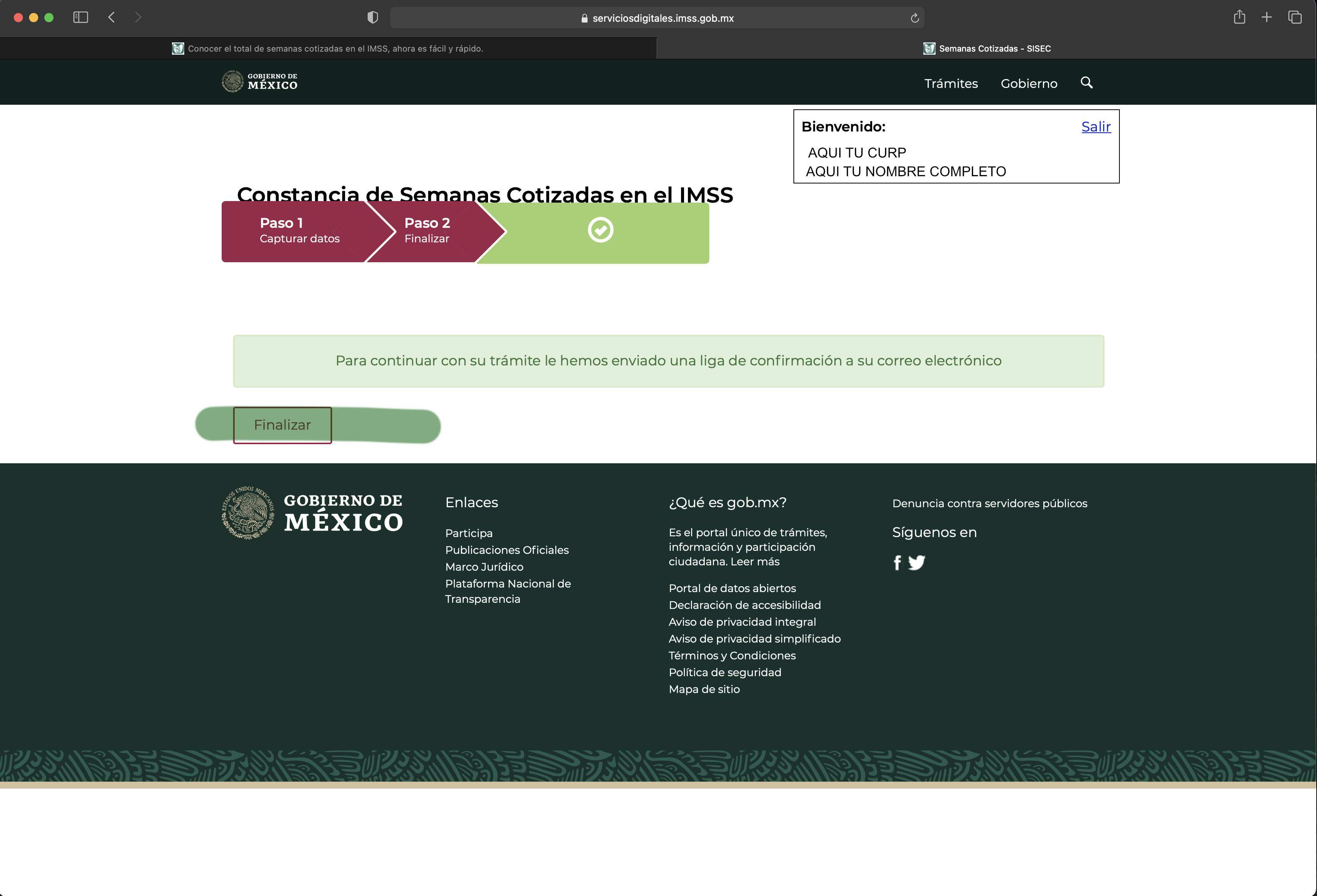Image resolution: width=1317 pixels, height=896 pixels.
Task: Show the tab overview icon
Action: 1295,18
